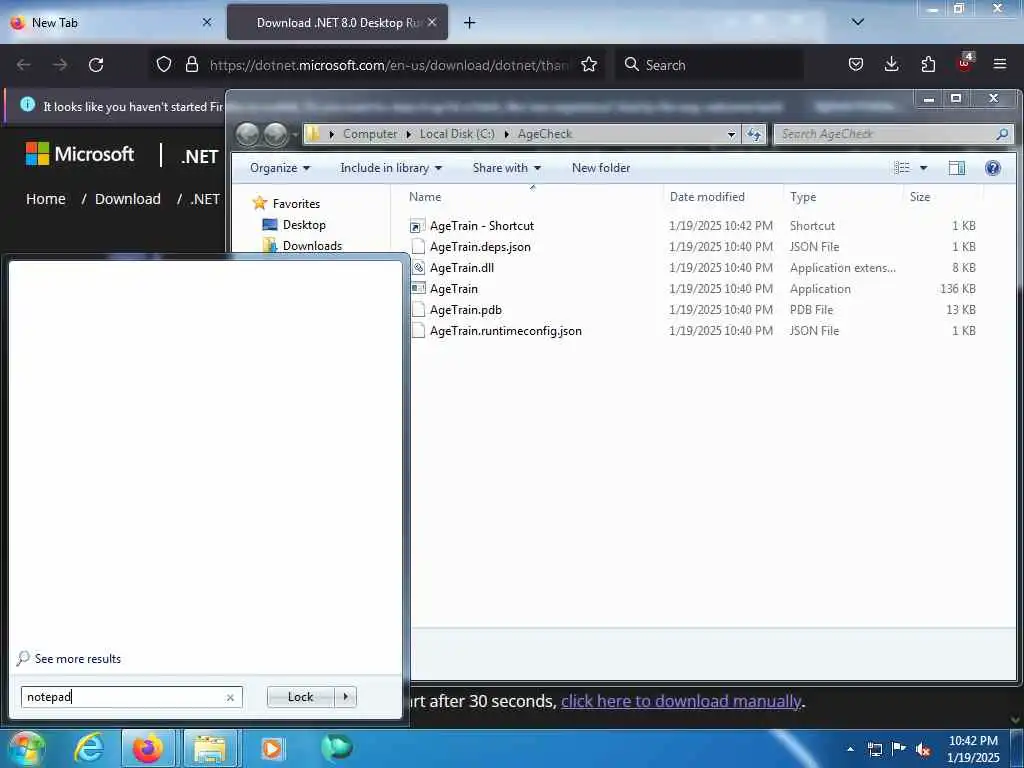Click the Firefox Search box
Viewport: 1024px width, 768px height.
tap(709, 65)
